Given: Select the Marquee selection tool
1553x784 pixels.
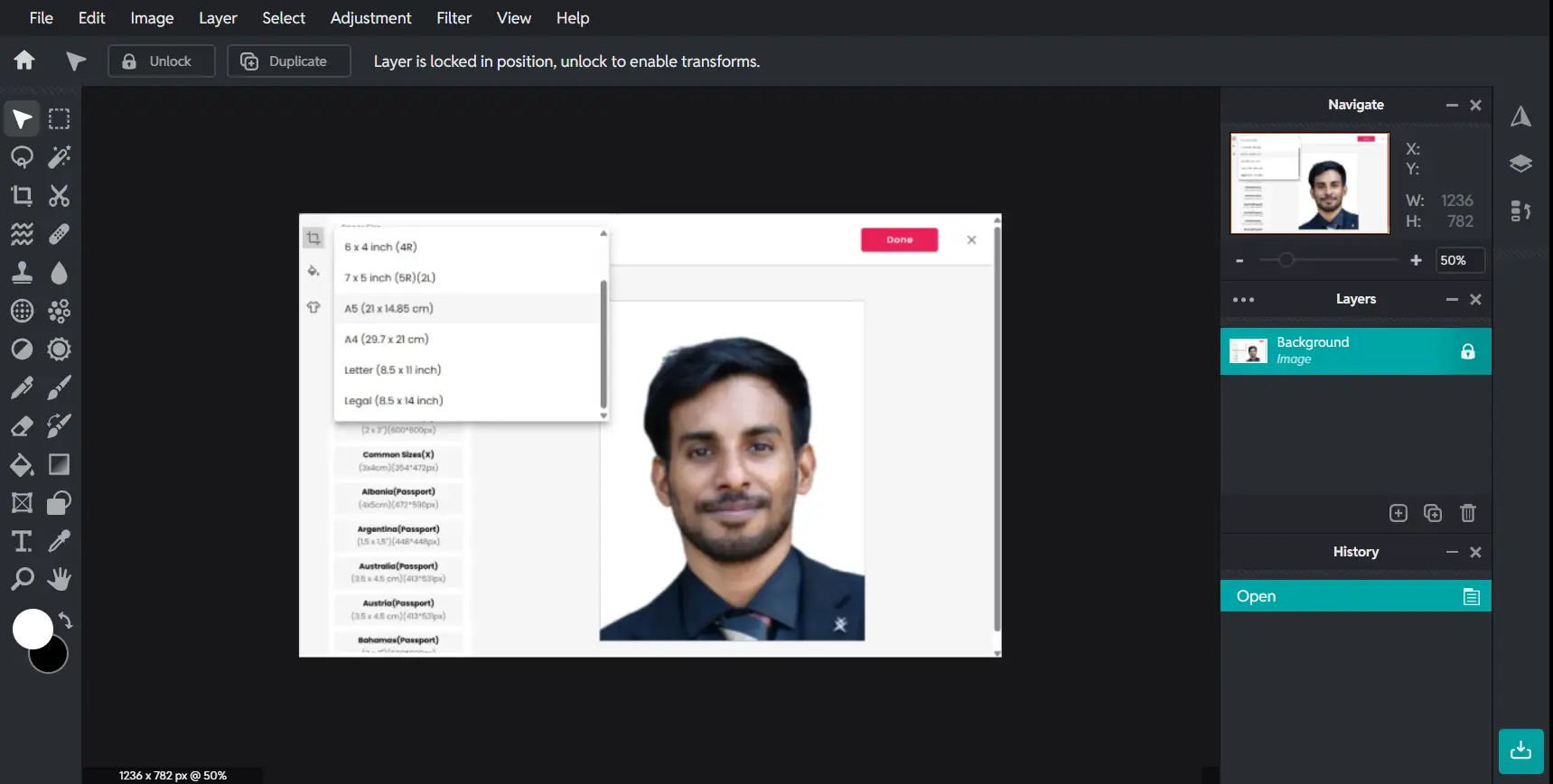Looking at the screenshot, I should point(60,119).
